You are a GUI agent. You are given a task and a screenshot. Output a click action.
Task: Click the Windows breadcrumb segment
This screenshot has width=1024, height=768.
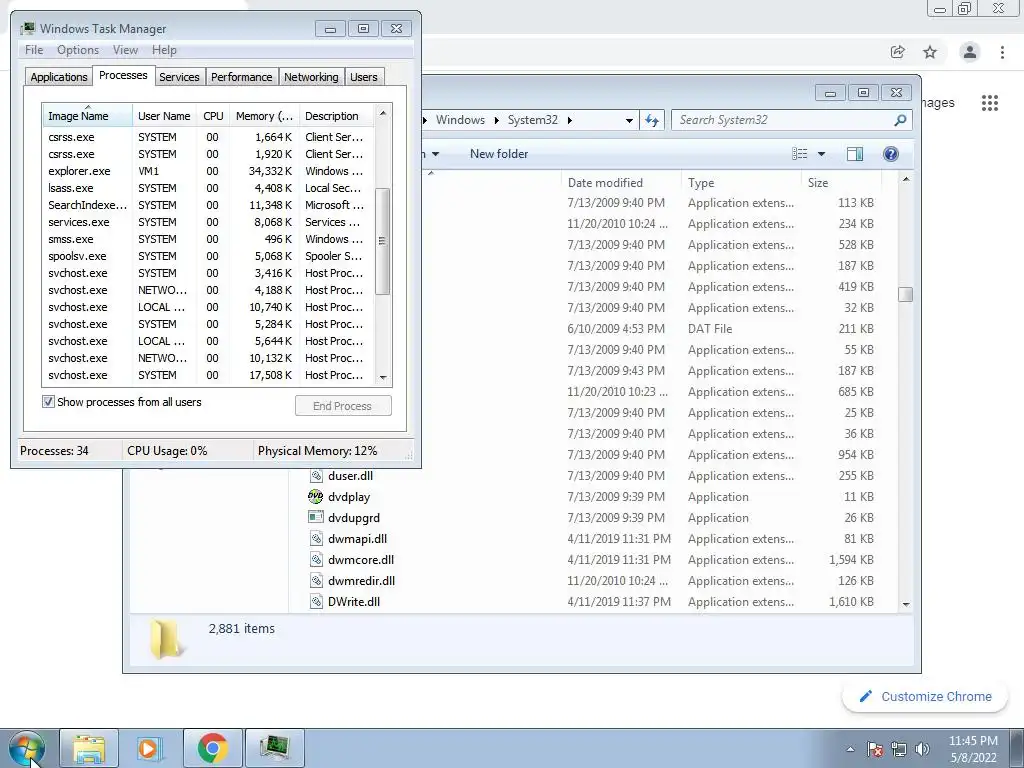point(460,120)
